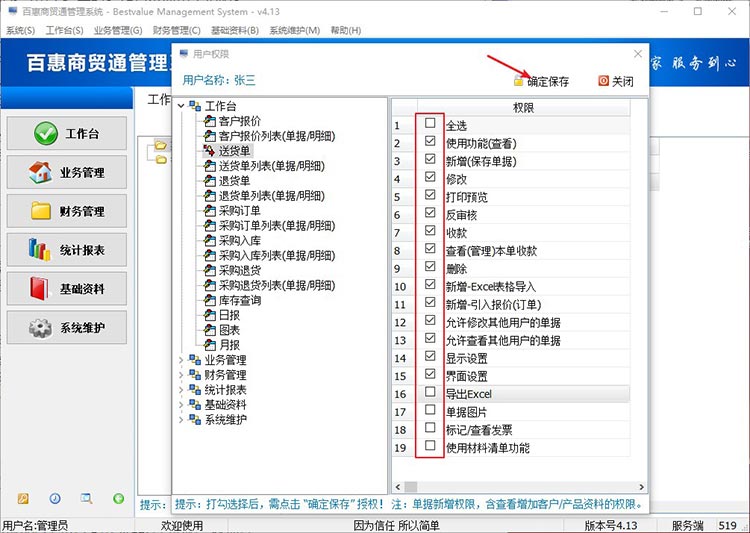Enable 使用材料清单功能 checkbox
Viewport: 750px width, 533px height.
pos(430,445)
